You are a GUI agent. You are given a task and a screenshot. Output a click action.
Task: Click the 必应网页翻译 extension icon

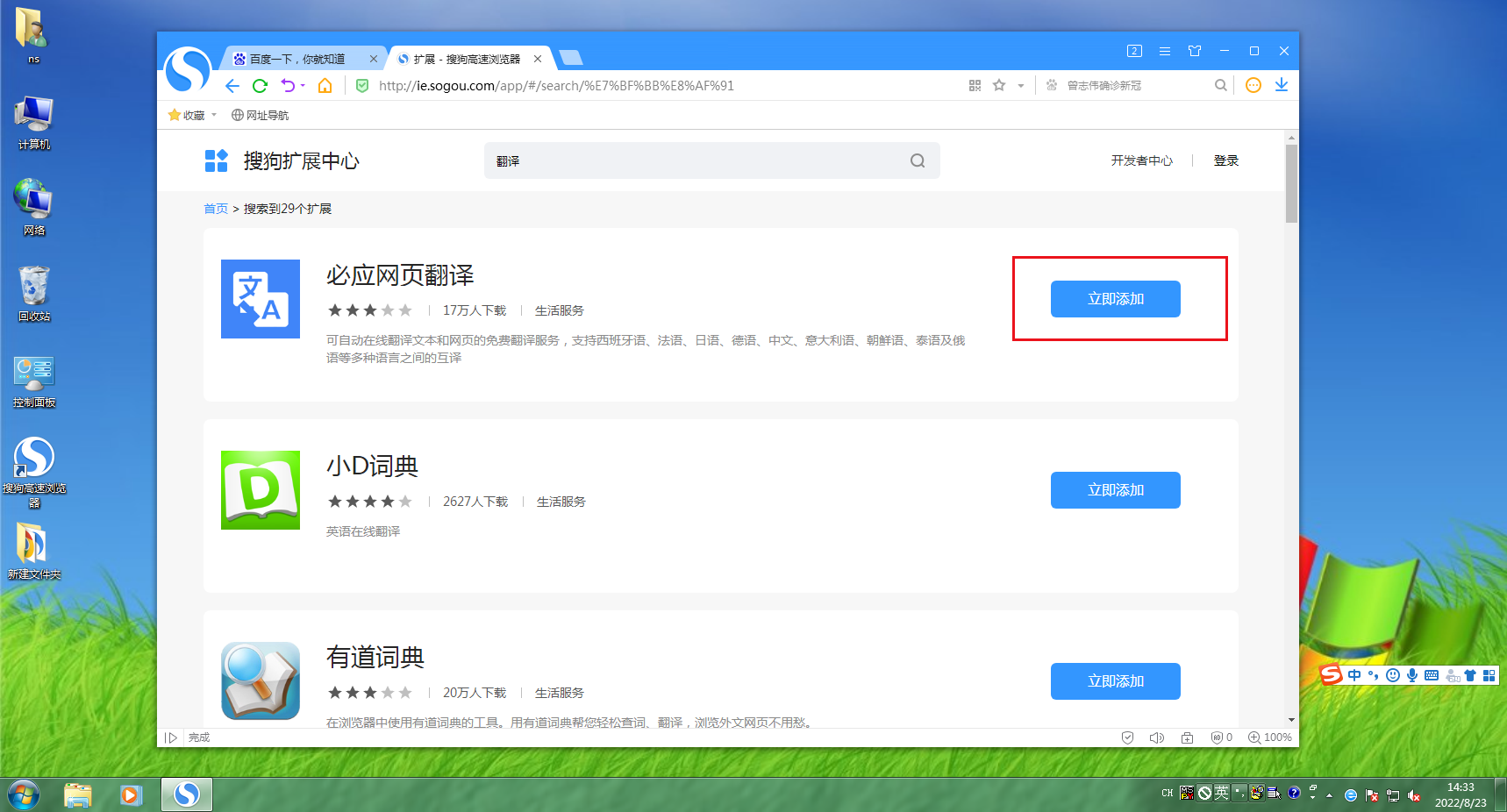[x=261, y=299]
